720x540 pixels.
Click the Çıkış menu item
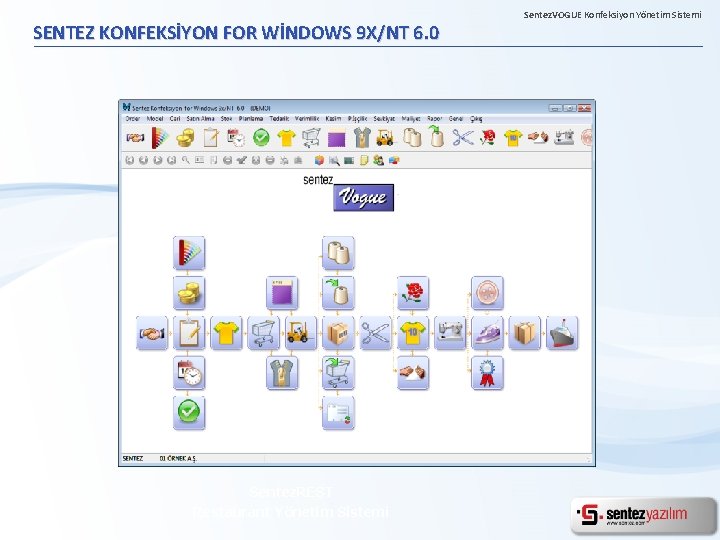(x=476, y=119)
